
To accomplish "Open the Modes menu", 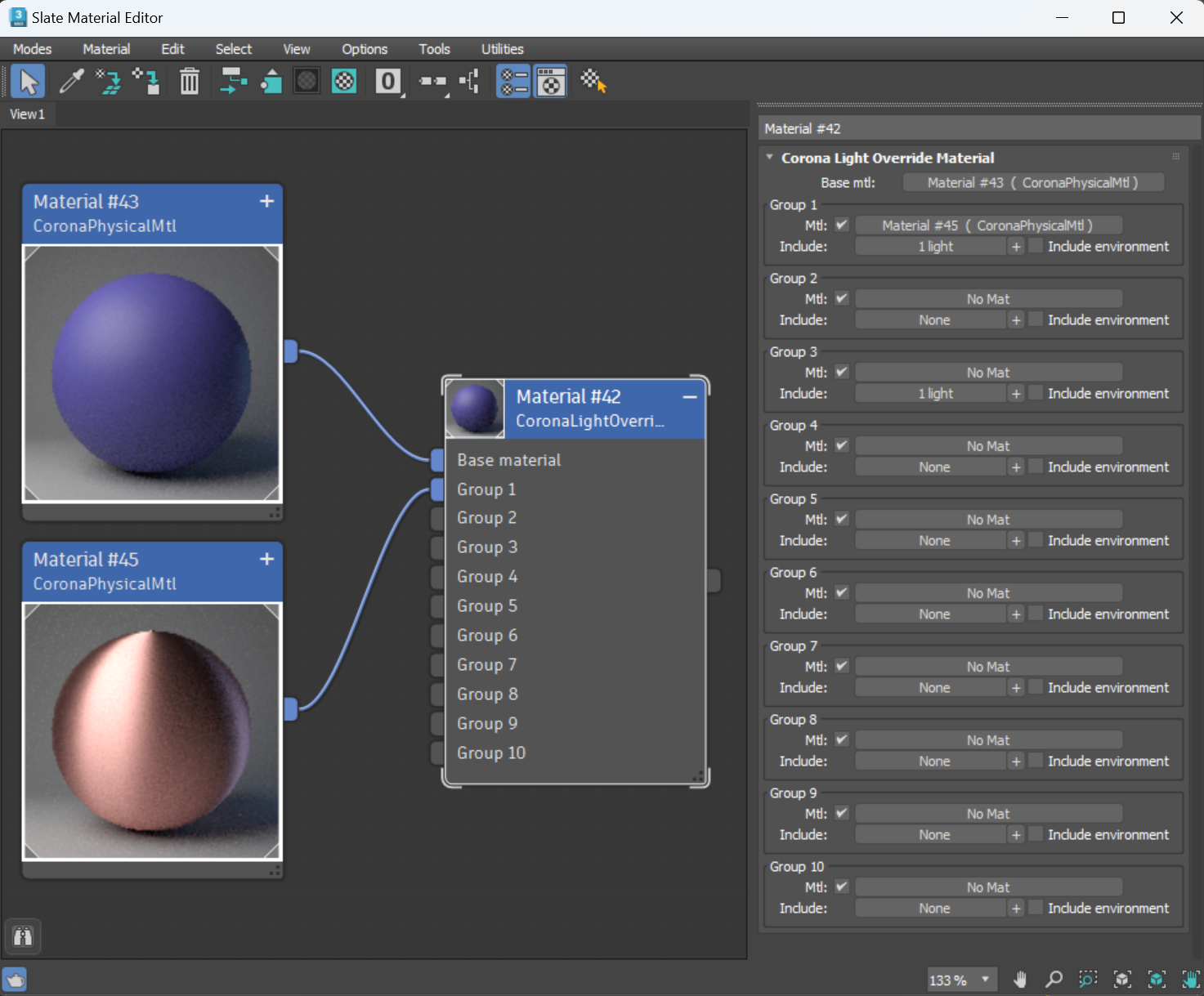I will pos(32,49).
